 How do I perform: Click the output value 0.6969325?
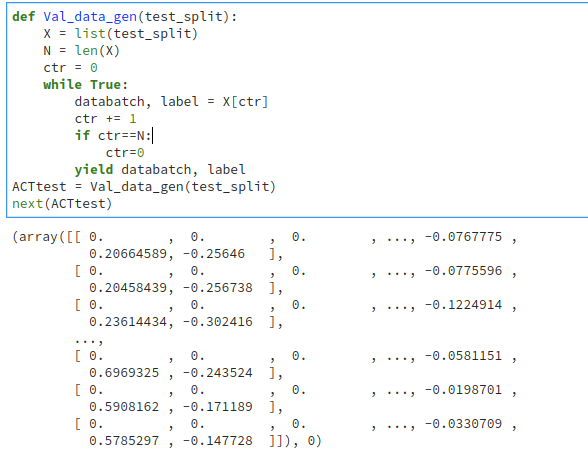(124, 372)
